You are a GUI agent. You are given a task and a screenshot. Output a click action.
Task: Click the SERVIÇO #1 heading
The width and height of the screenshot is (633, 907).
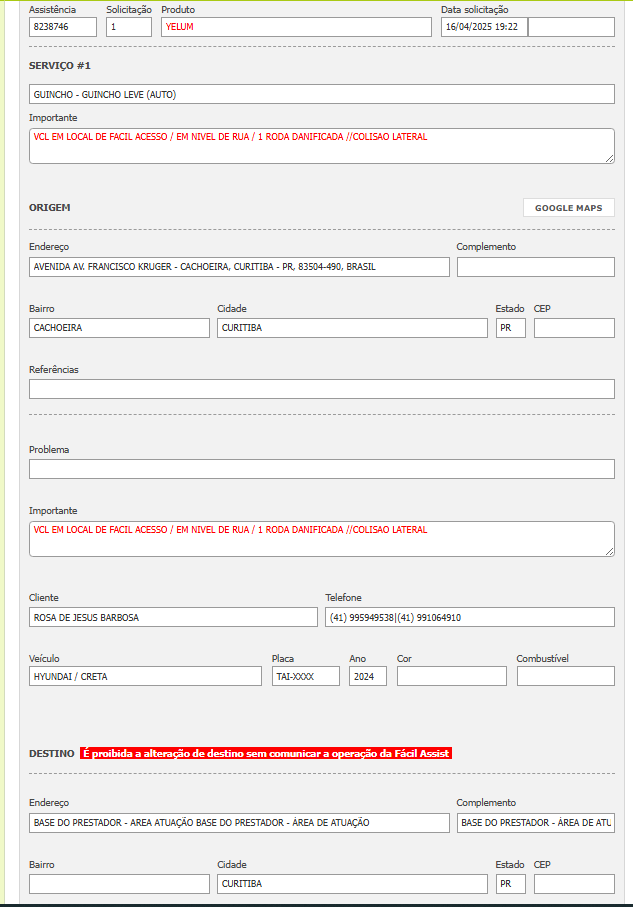[60, 65]
